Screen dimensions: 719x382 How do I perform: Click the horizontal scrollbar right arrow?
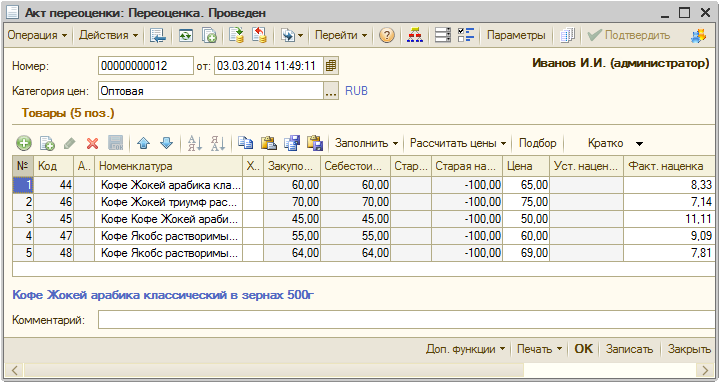pyautogui.click(x=705, y=370)
